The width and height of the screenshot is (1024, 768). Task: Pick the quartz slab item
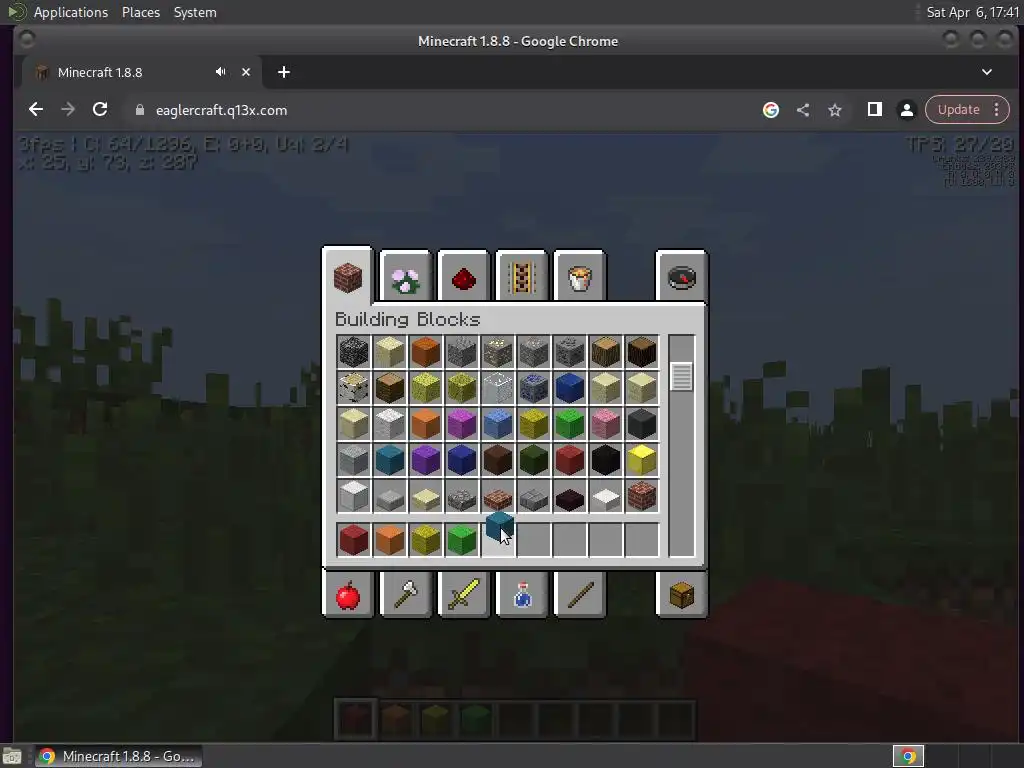point(605,498)
